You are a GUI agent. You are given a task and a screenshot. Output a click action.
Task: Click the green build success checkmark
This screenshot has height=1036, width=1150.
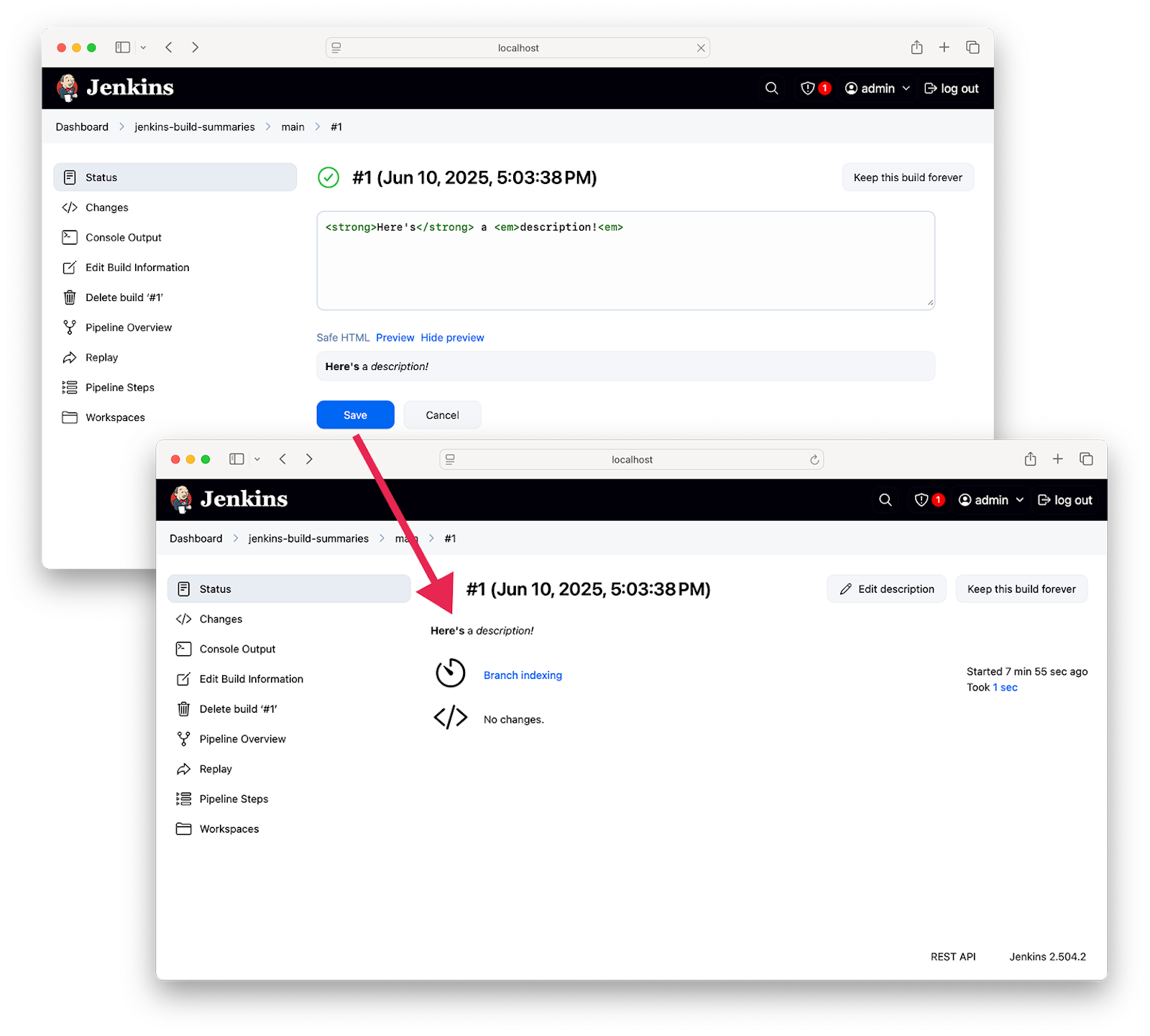click(328, 177)
